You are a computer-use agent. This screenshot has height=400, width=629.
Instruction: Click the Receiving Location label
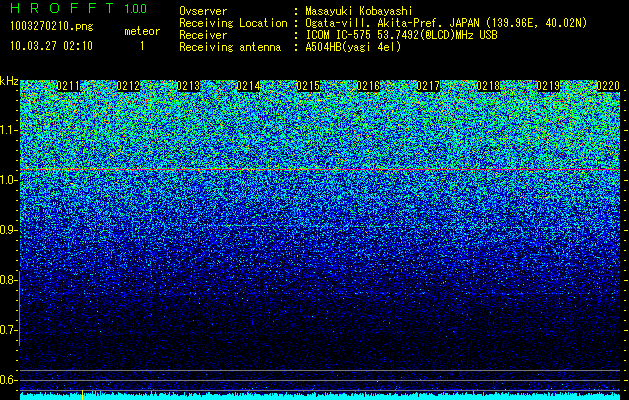pos(233,23)
